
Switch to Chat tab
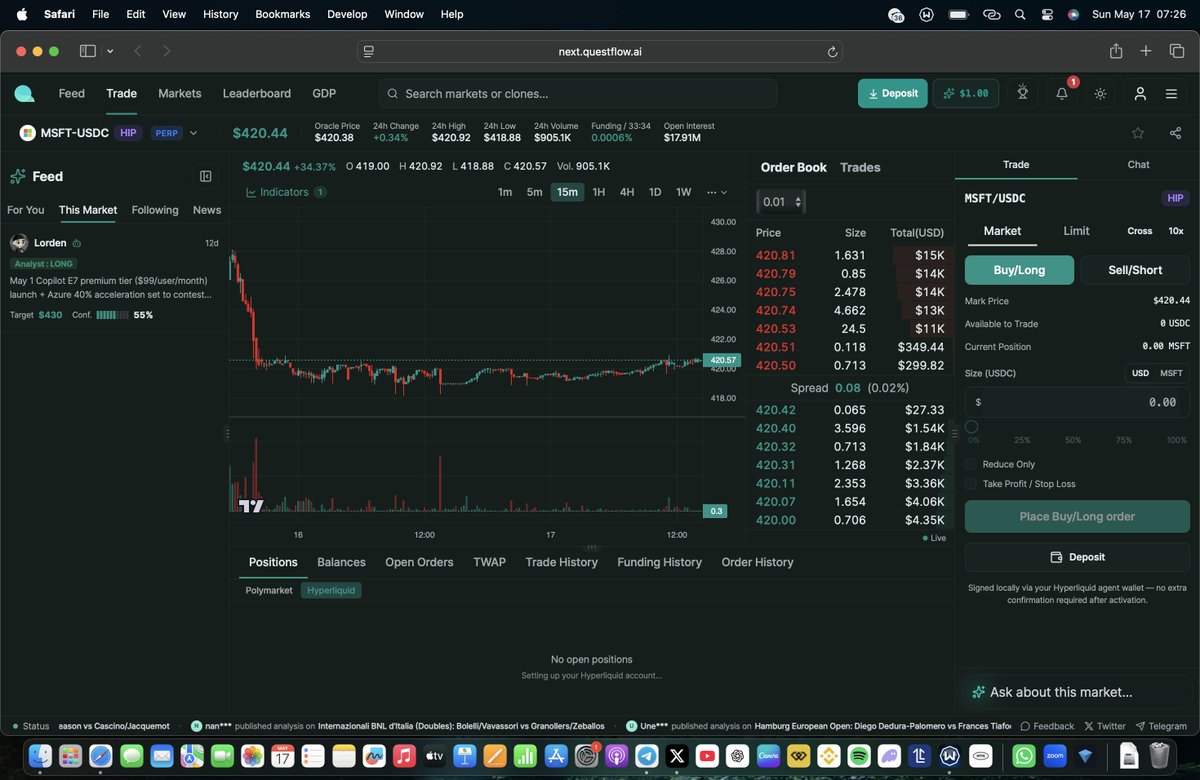pos(1138,164)
